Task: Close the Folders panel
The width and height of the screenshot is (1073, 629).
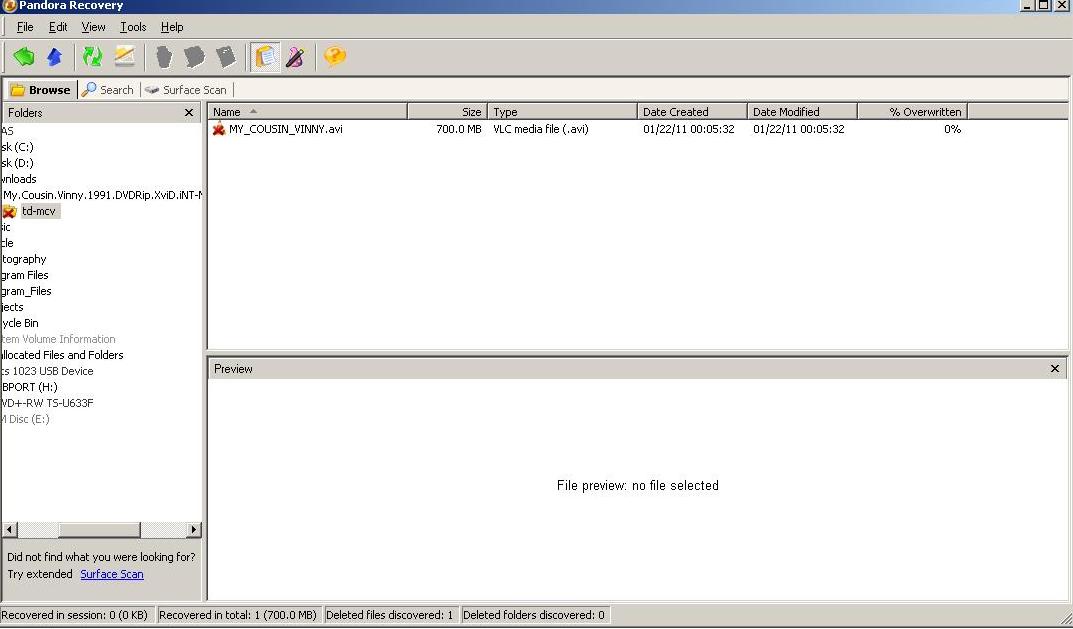Action: [x=189, y=113]
